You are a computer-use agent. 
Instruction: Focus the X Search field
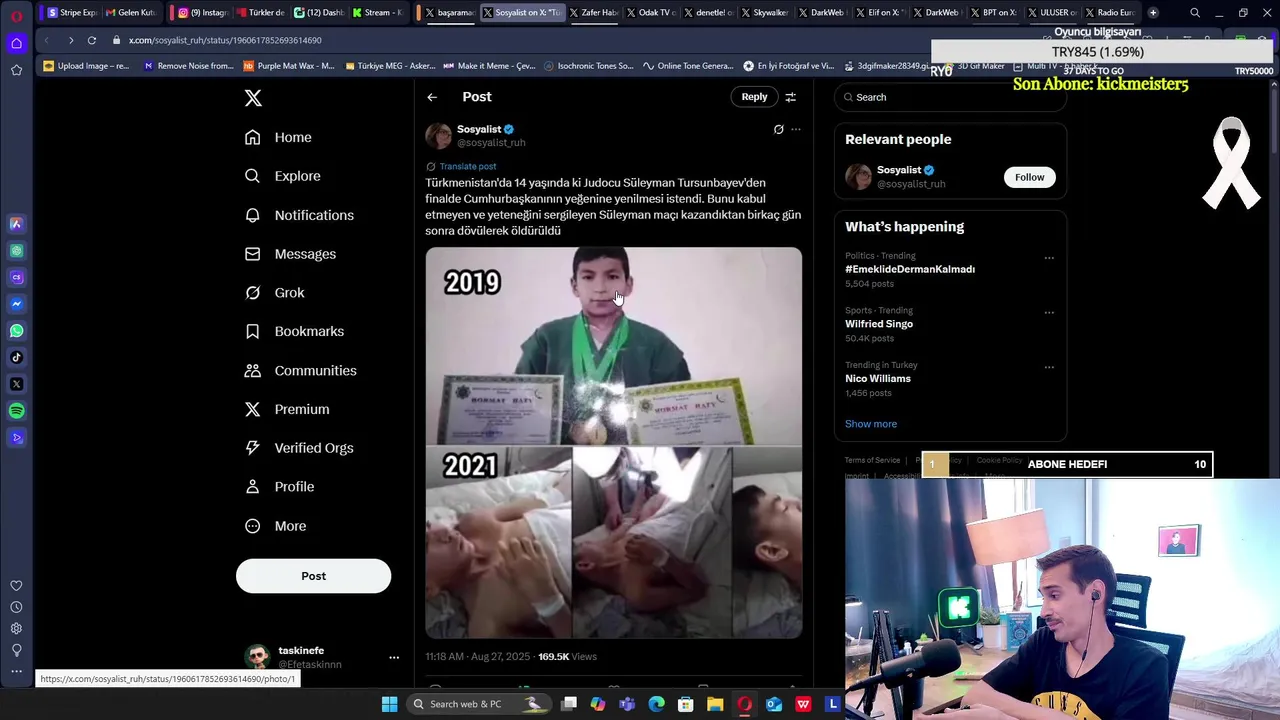pos(950,97)
